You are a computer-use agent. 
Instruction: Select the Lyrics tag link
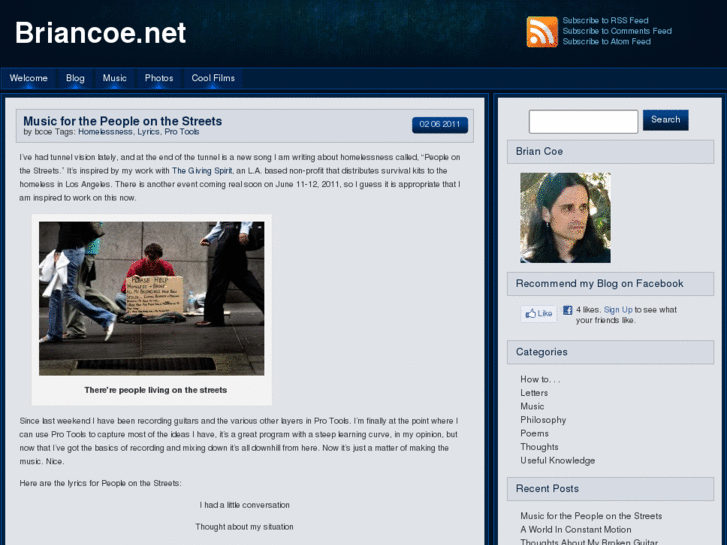click(x=148, y=132)
